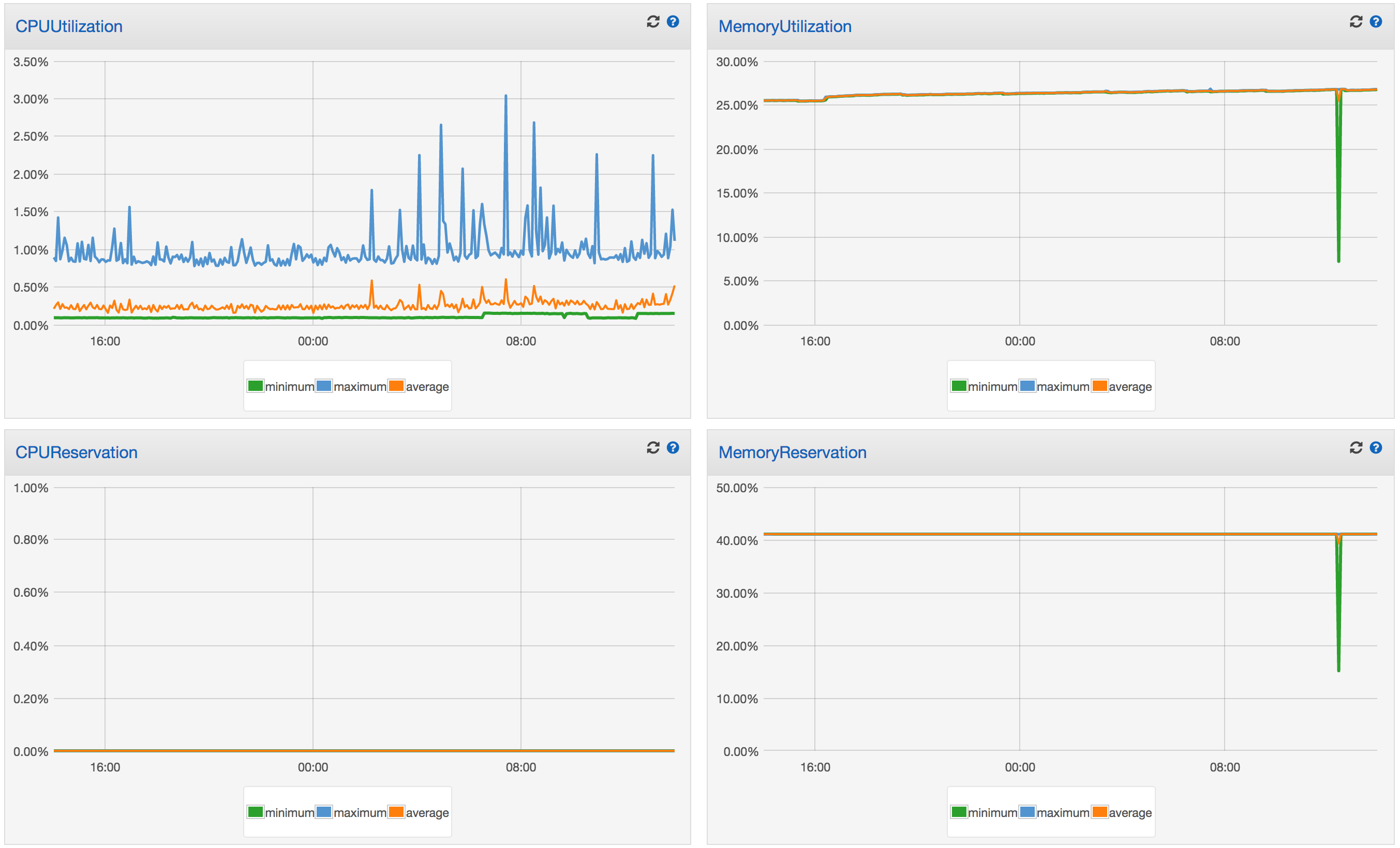Click the 08:00 time label under CPUUtilization
The height and width of the screenshot is (848, 1400).
click(x=521, y=341)
